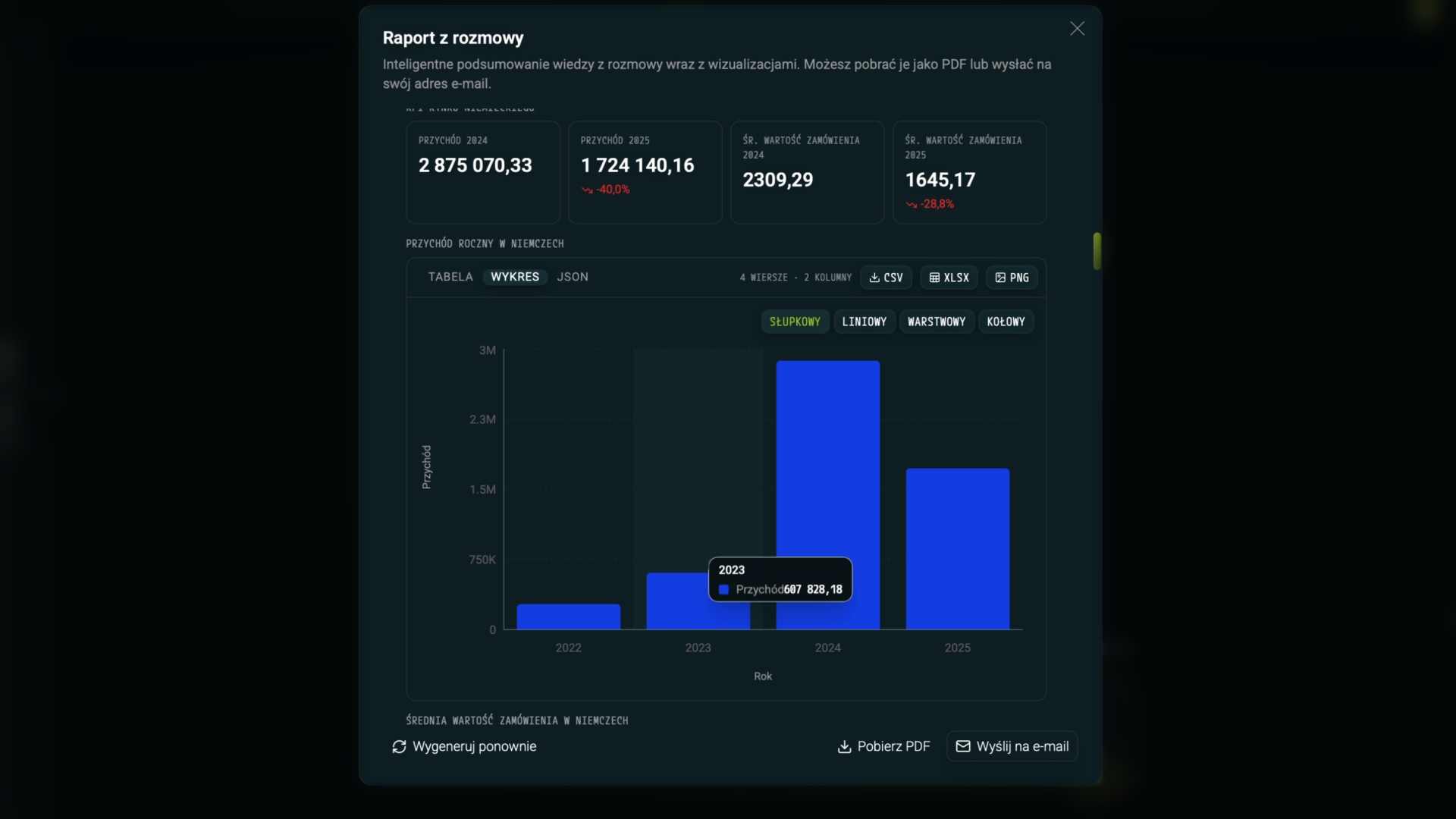The width and height of the screenshot is (1456, 819).
Task: Click the 2024 revenue bar
Action: [828, 495]
